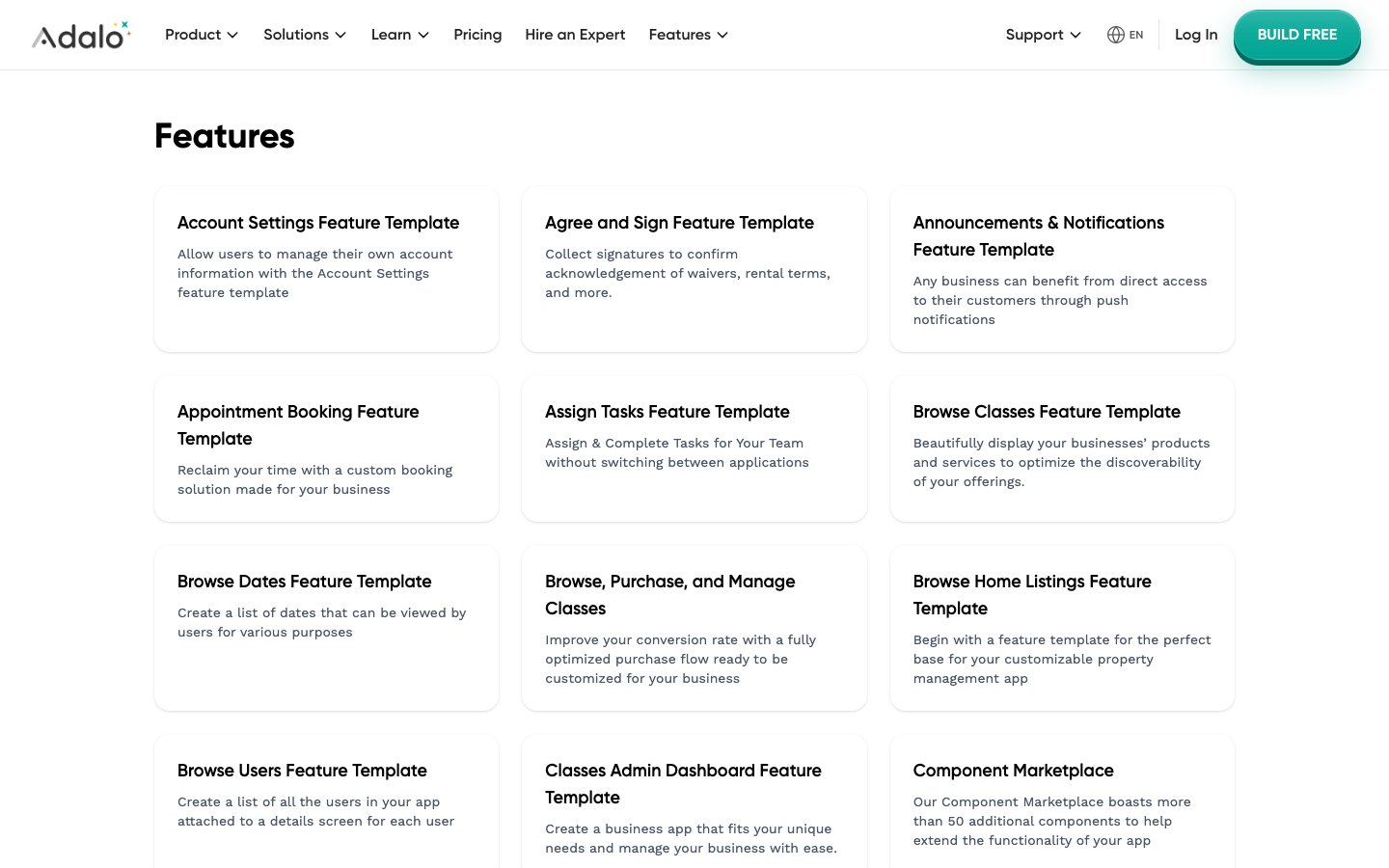Click Hire an Expert in the navbar

tap(575, 35)
